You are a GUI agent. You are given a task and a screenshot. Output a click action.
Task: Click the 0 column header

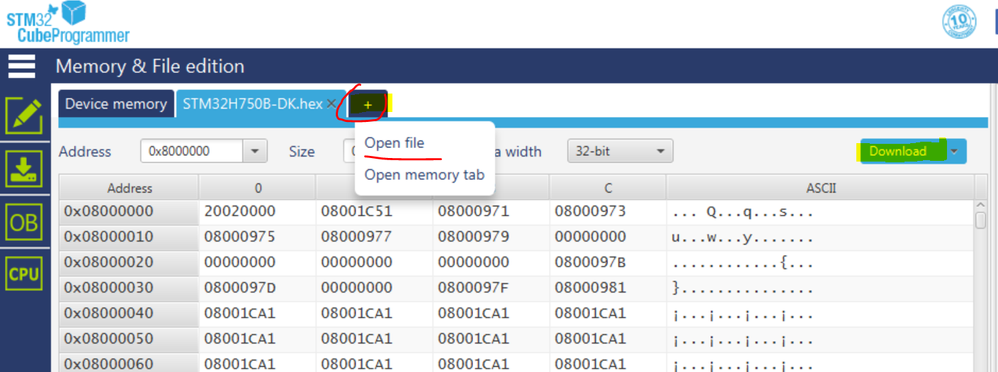point(257,188)
